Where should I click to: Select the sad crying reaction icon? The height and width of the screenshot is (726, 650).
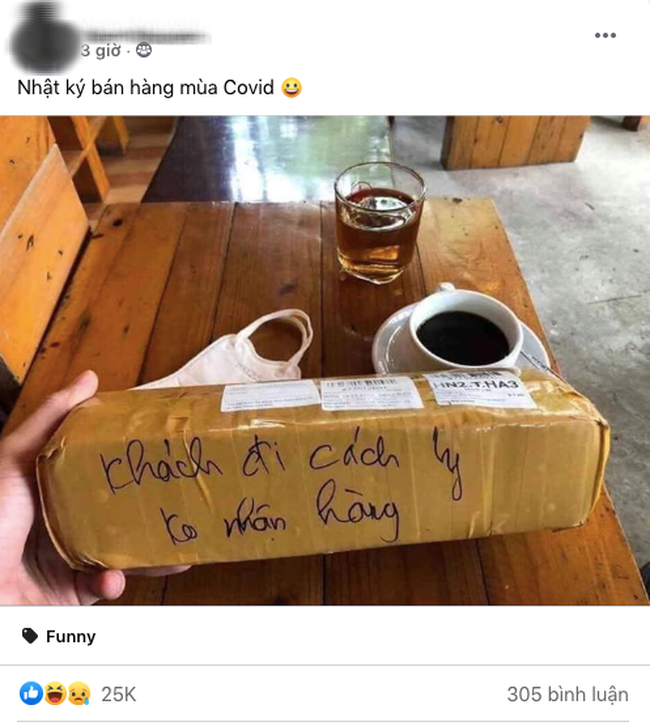(79, 694)
